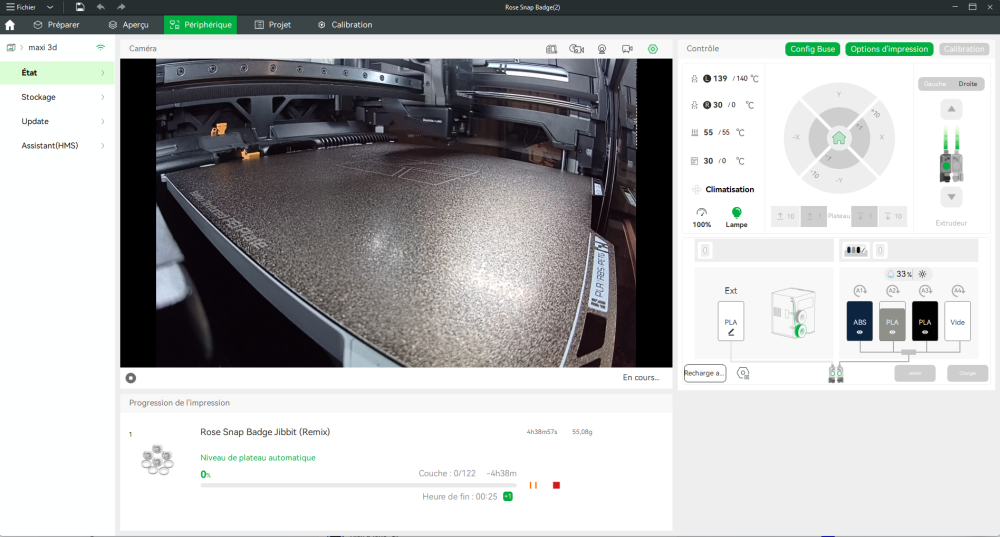Stop the print with red square icon
The image size is (1000, 537).
(x=556, y=485)
